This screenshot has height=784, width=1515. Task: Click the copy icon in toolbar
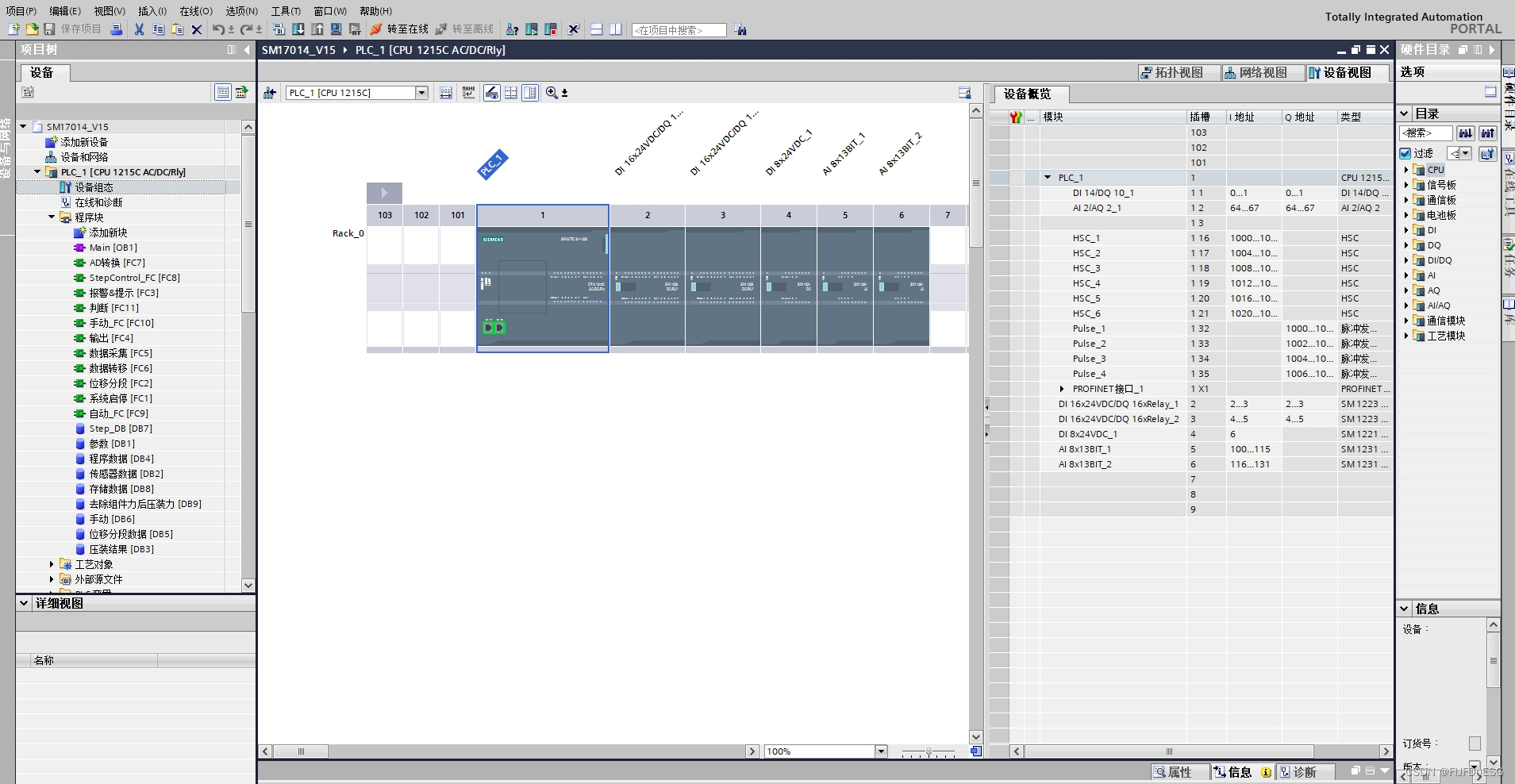(x=159, y=29)
